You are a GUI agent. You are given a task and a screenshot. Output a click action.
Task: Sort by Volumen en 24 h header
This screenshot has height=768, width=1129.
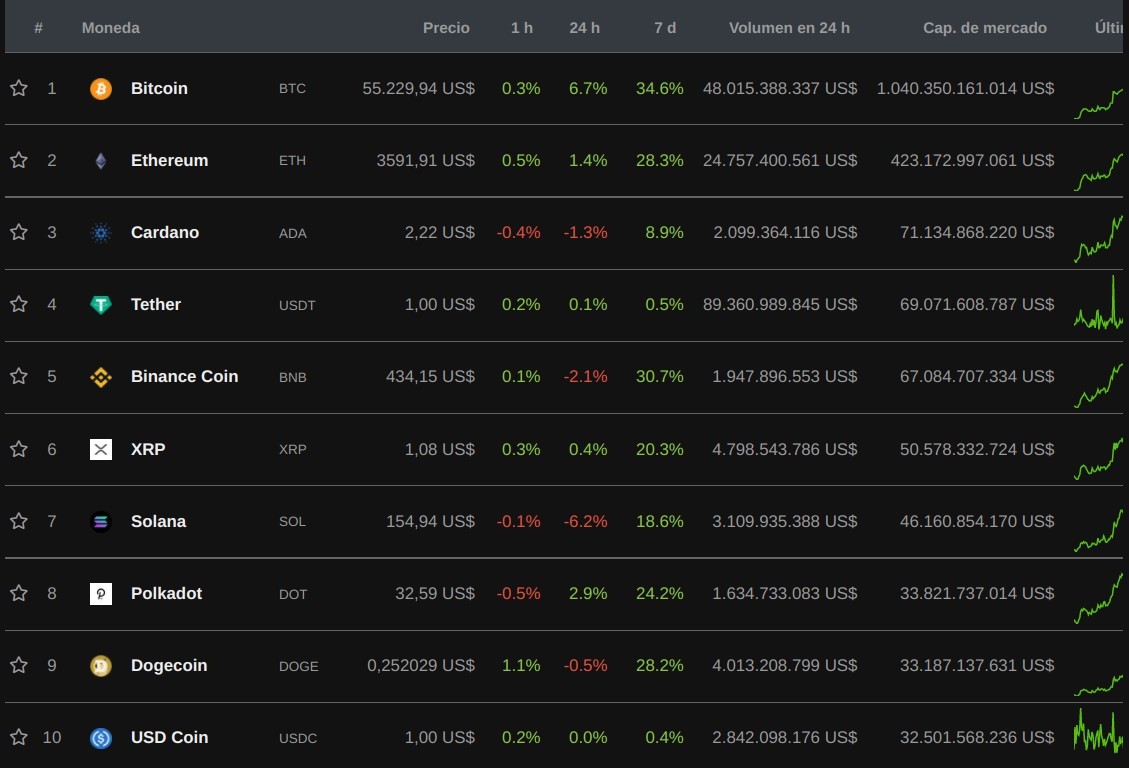pyautogui.click(x=789, y=28)
